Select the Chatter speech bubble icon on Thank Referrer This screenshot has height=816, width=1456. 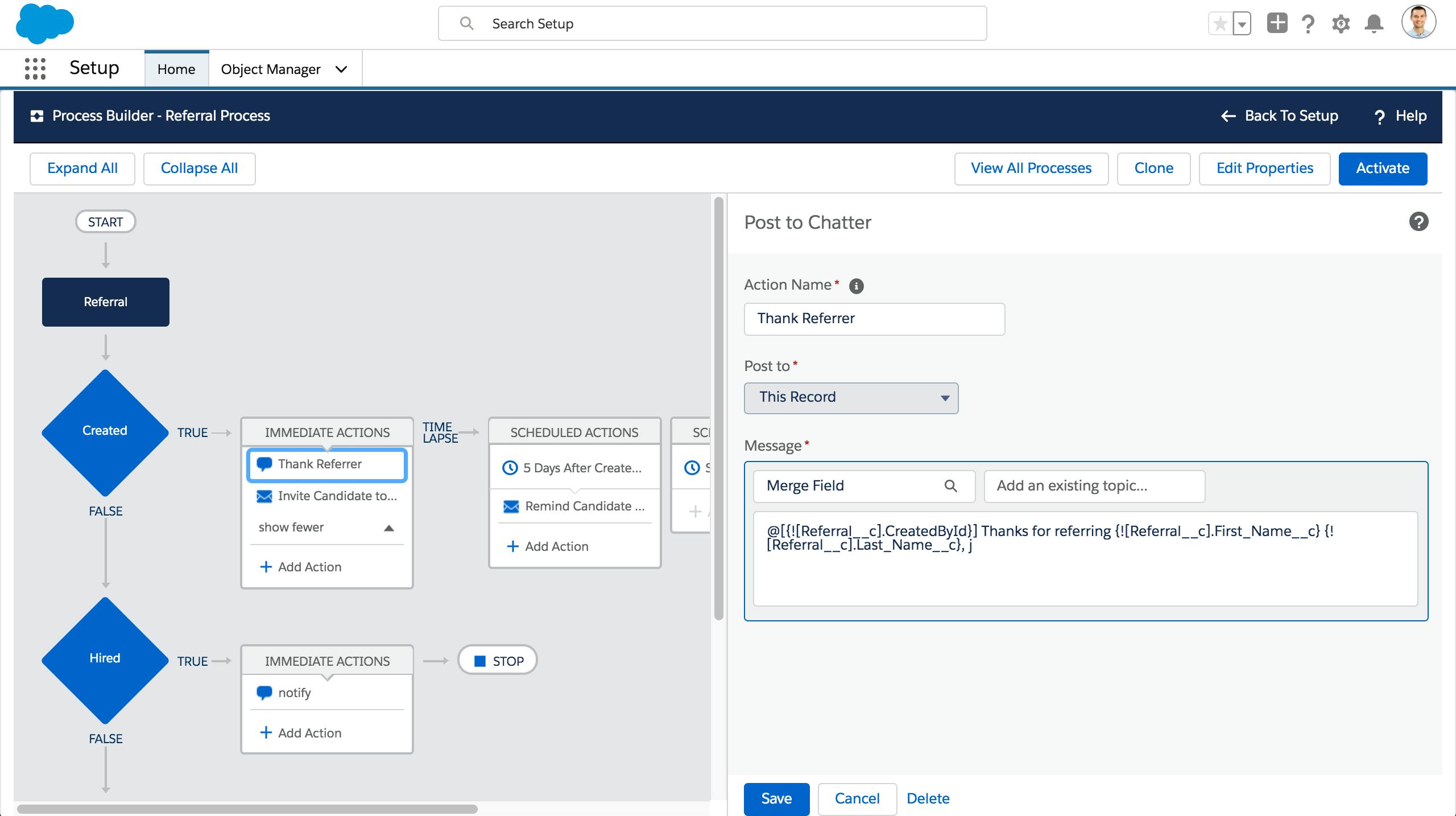click(x=264, y=464)
